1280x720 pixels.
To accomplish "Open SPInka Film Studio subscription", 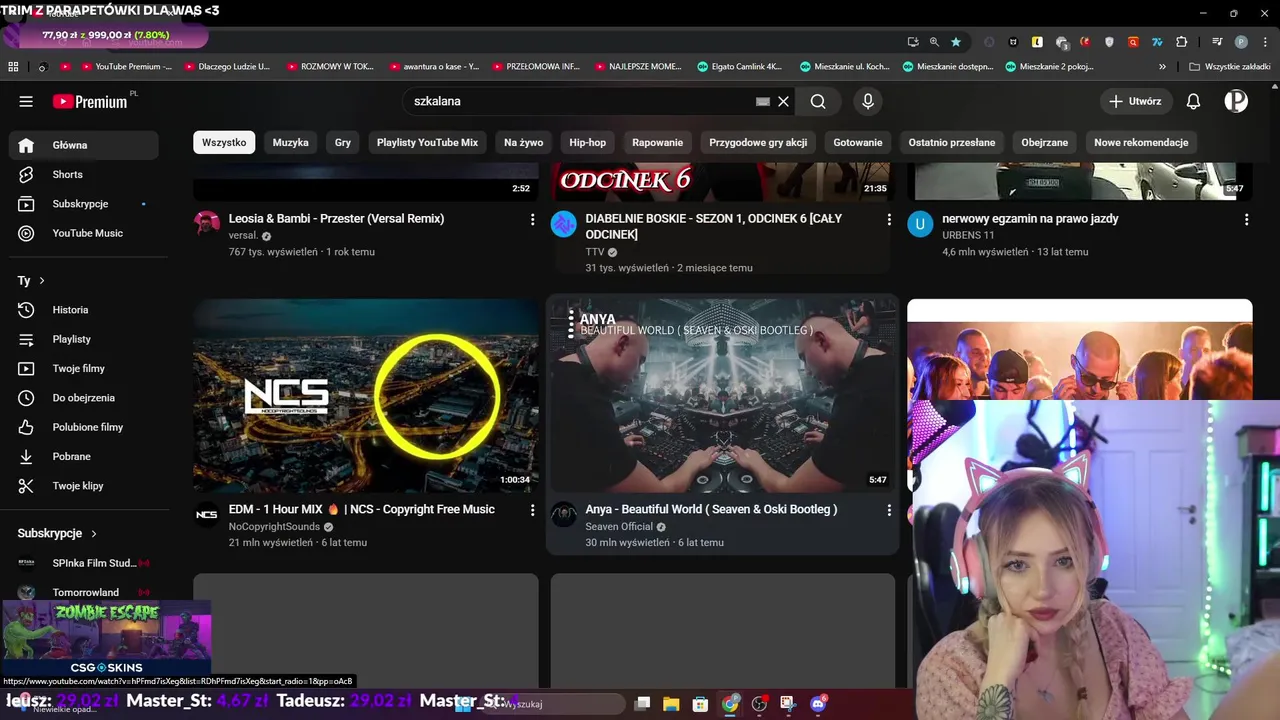I will [84, 563].
